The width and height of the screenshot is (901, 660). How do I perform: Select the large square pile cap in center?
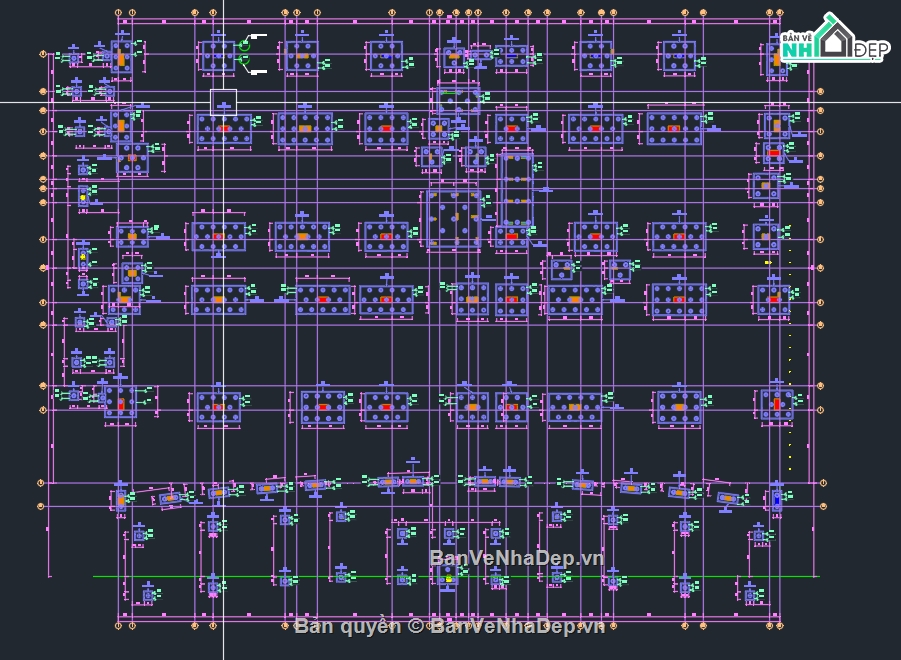tap(454, 219)
